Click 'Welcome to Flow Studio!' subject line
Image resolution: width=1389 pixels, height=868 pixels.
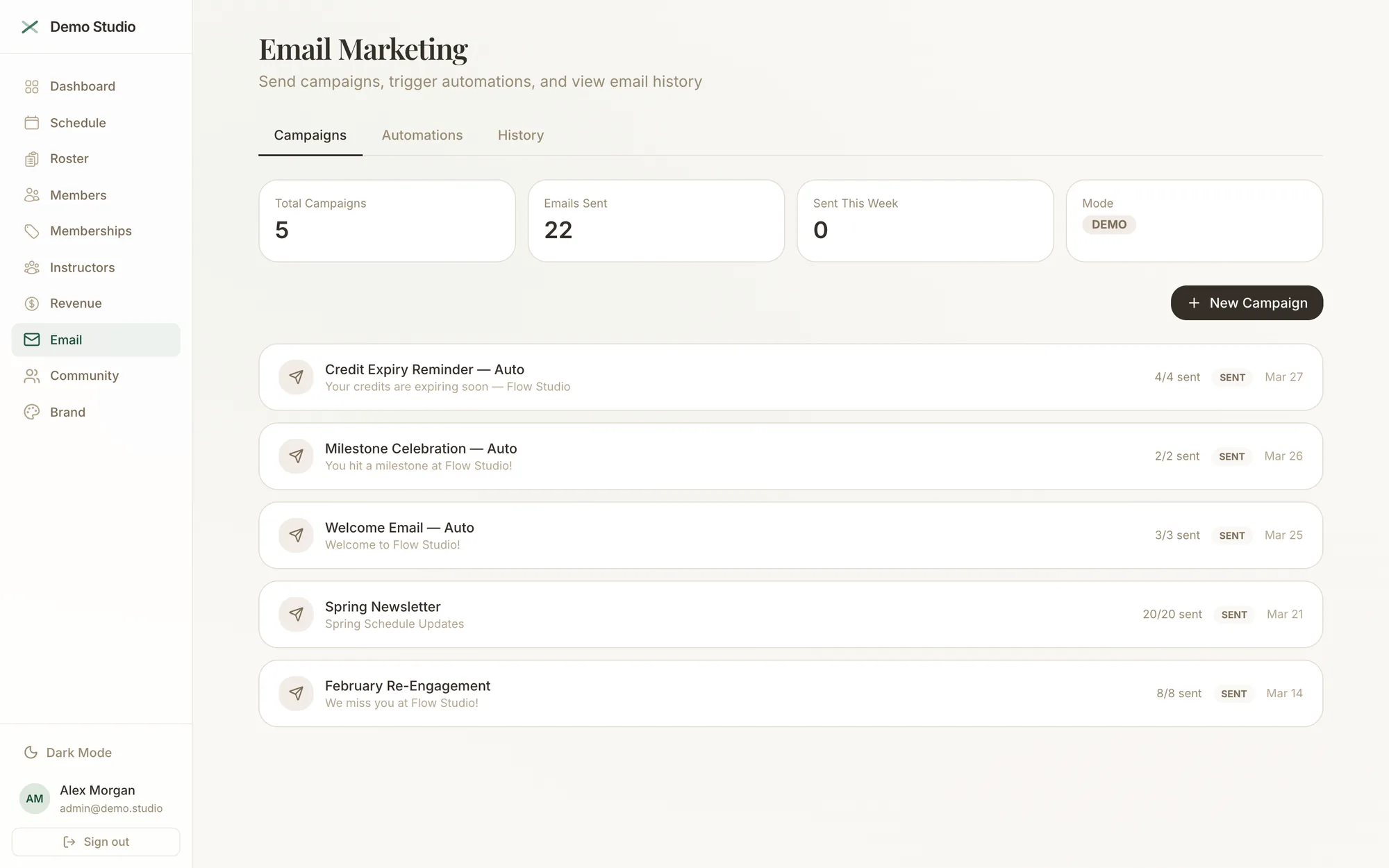pyautogui.click(x=392, y=545)
